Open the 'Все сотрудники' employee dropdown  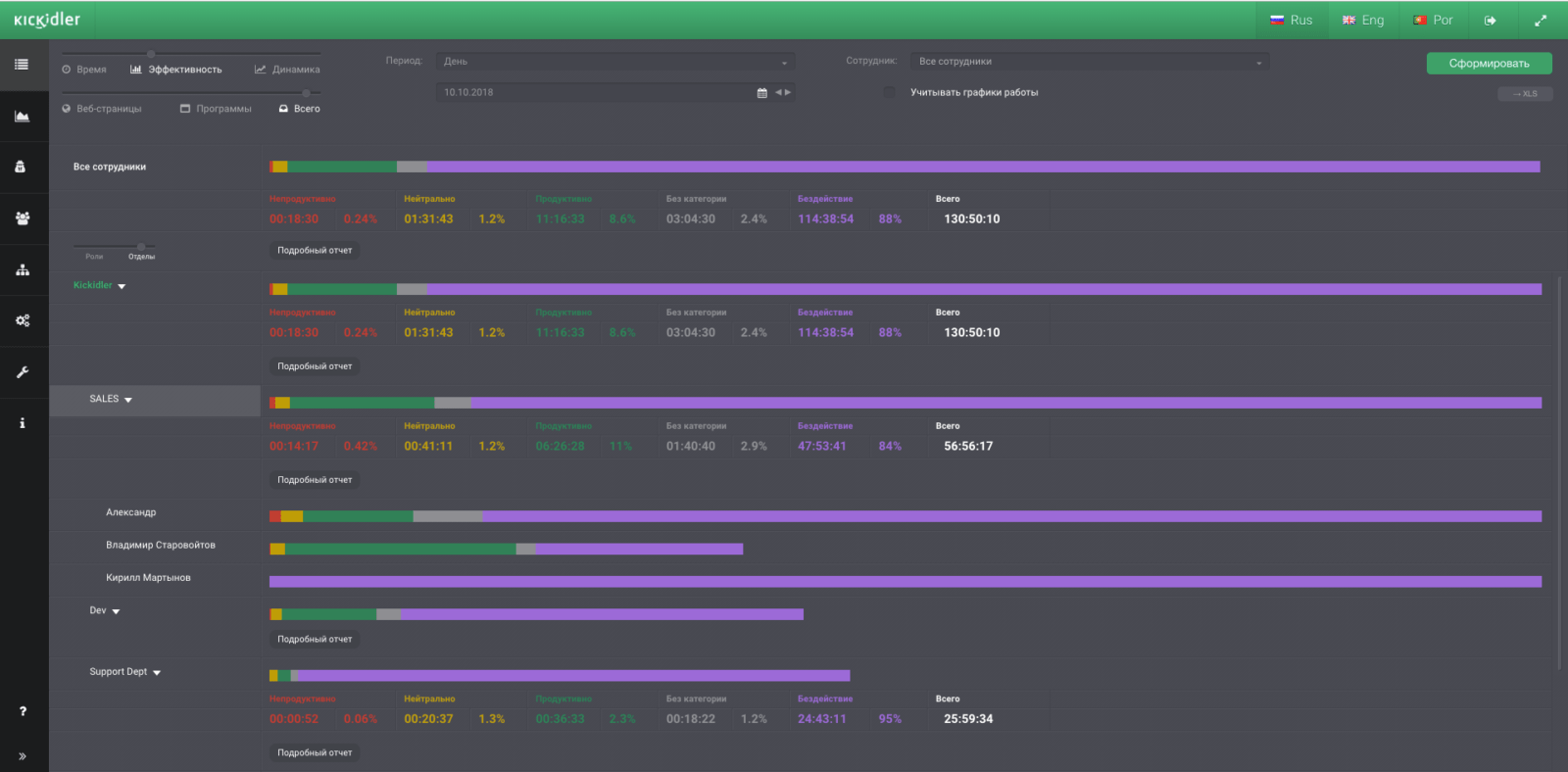[1089, 62]
